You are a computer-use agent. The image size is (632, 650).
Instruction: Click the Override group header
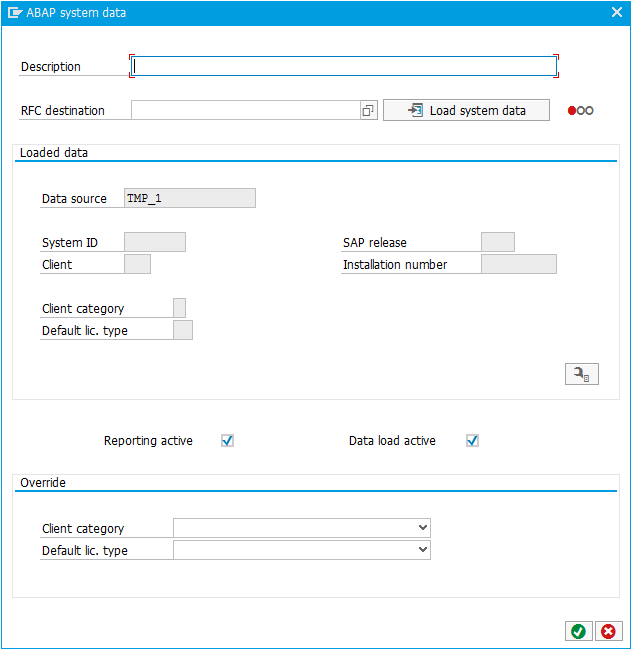point(43,483)
